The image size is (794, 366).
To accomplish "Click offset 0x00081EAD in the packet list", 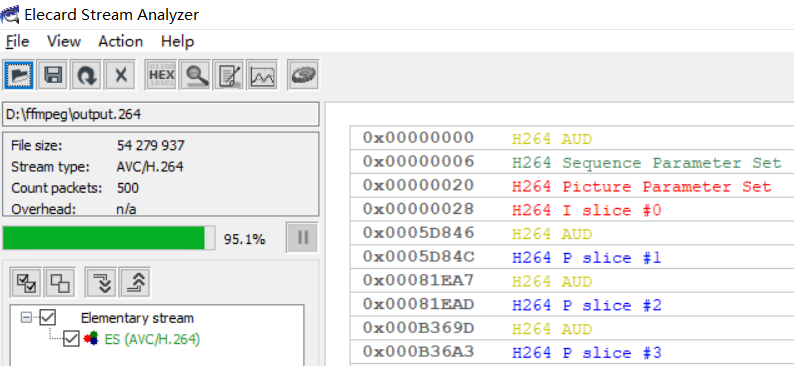I will point(418,305).
